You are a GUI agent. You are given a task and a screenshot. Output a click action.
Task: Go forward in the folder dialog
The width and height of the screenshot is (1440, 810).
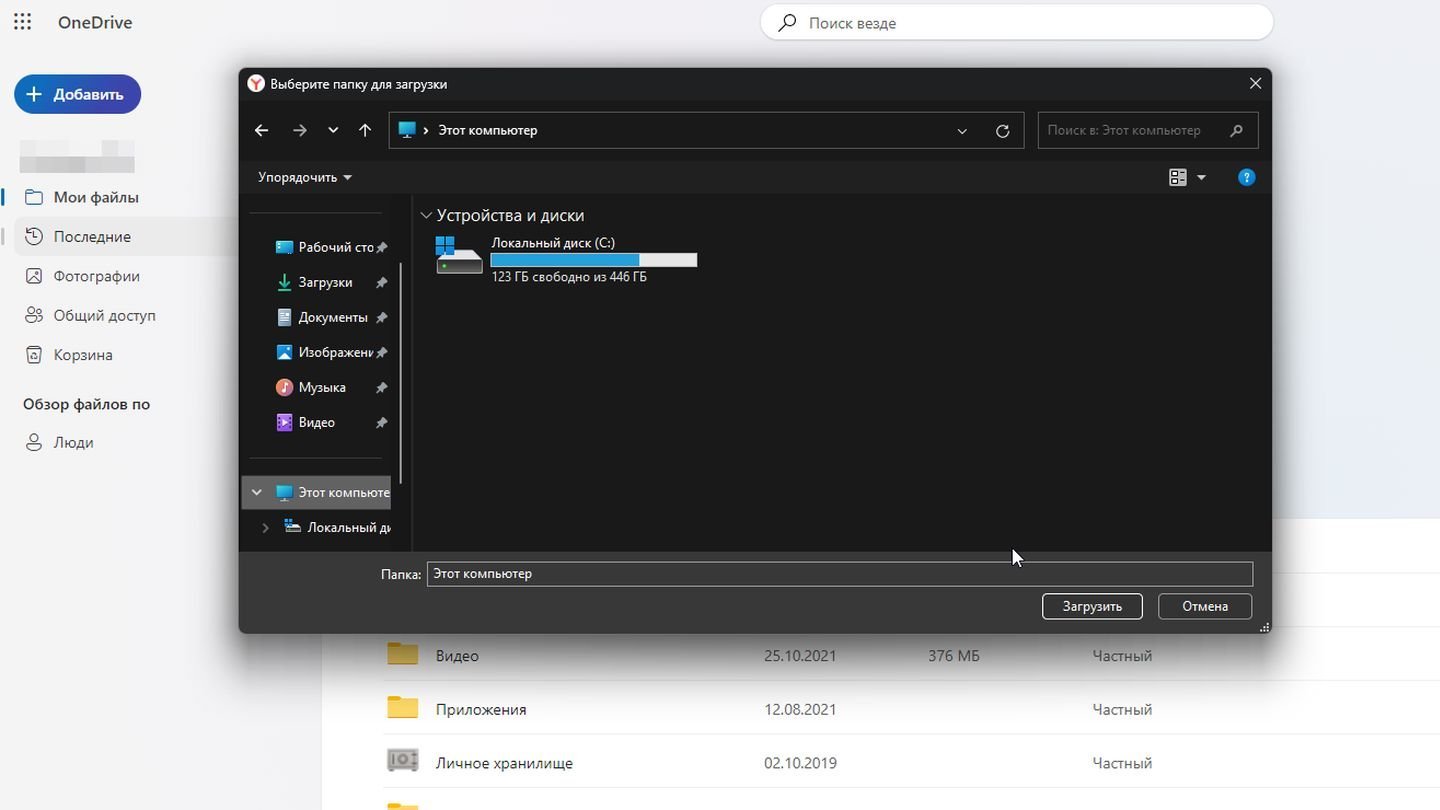pyautogui.click(x=299, y=130)
